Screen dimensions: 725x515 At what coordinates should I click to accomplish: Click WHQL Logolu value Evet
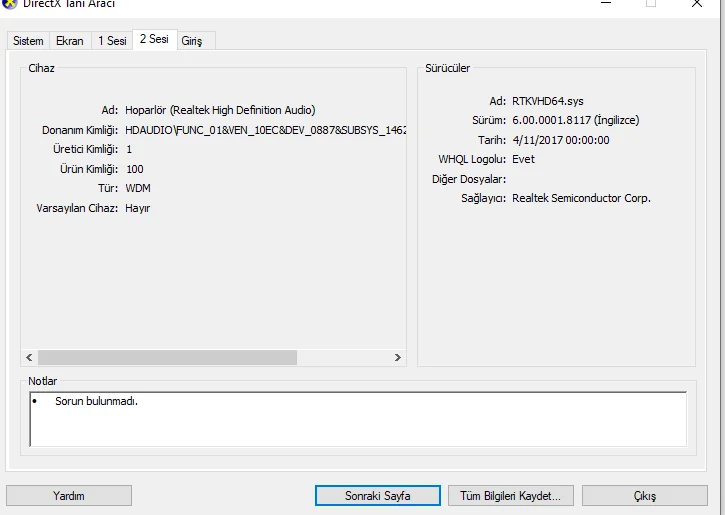[x=523, y=159]
